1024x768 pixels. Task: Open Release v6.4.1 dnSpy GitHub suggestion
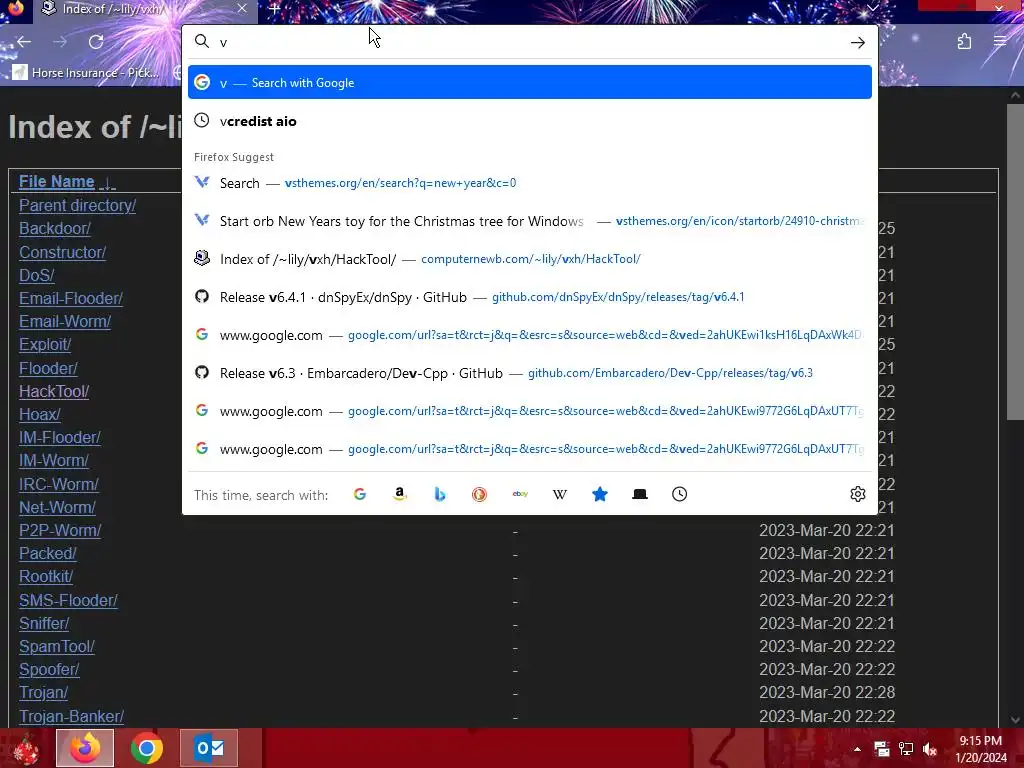click(x=530, y=297)
